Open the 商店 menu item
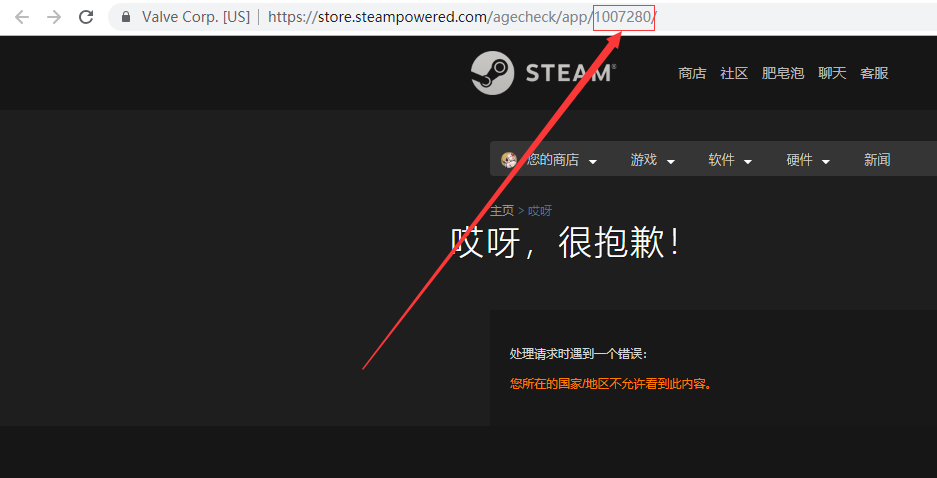 pos(692,73)
